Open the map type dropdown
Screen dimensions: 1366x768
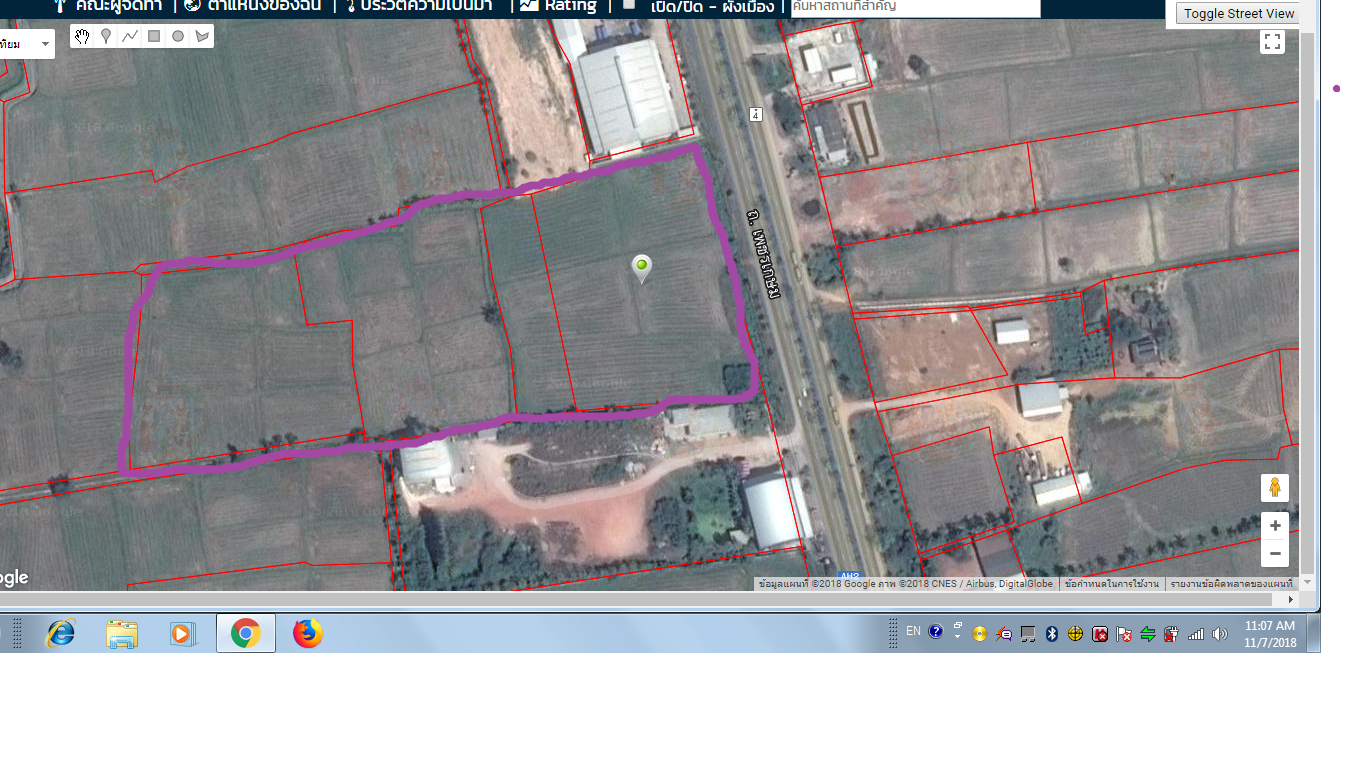coord(27,44)
